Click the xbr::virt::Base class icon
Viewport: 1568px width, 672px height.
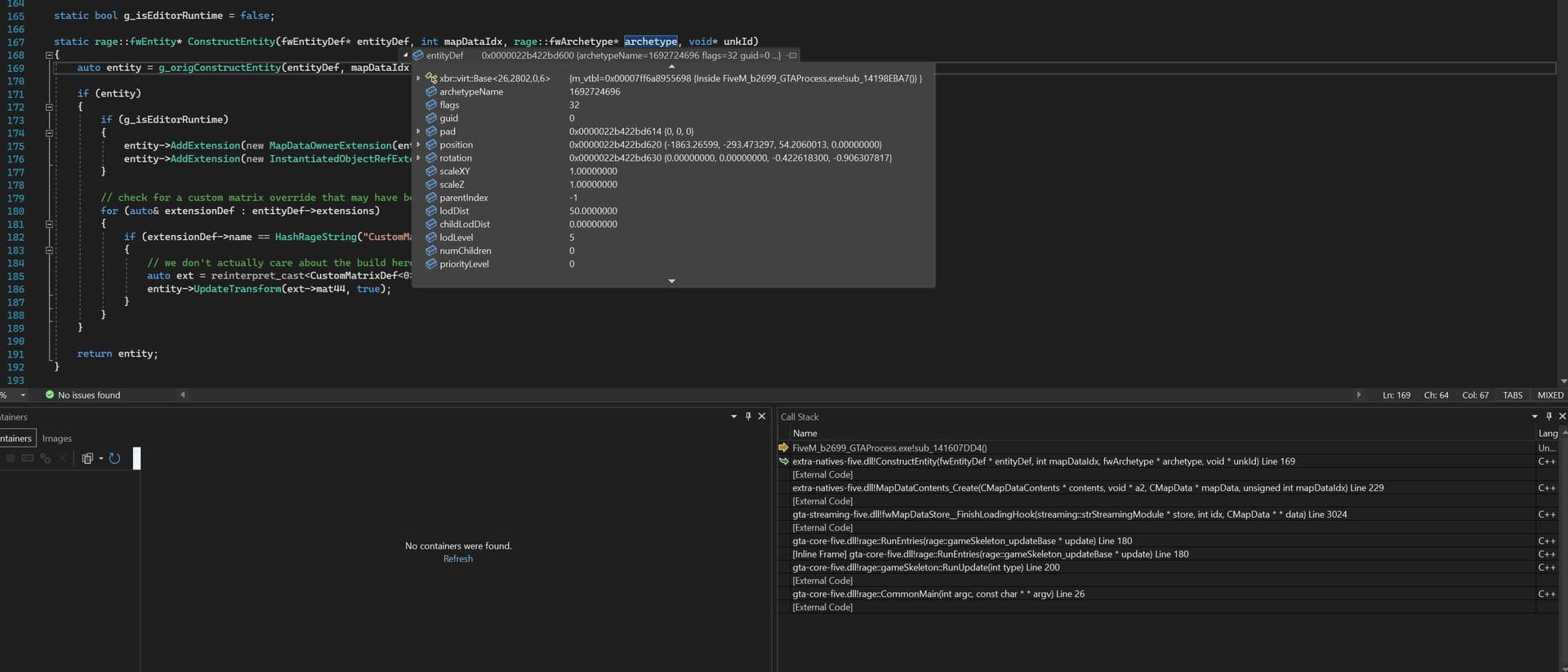tap(431, 78)
